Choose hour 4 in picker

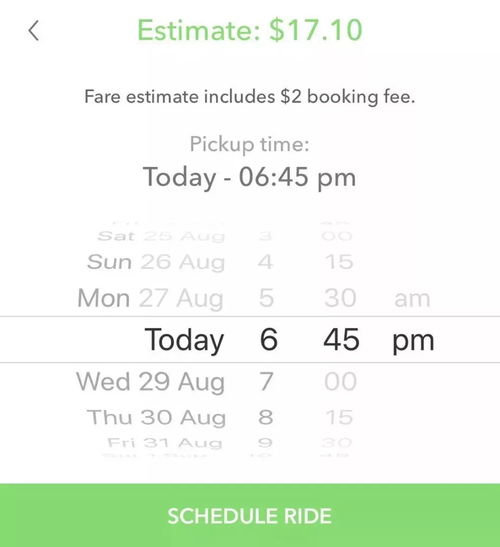(x=265, y=262)
